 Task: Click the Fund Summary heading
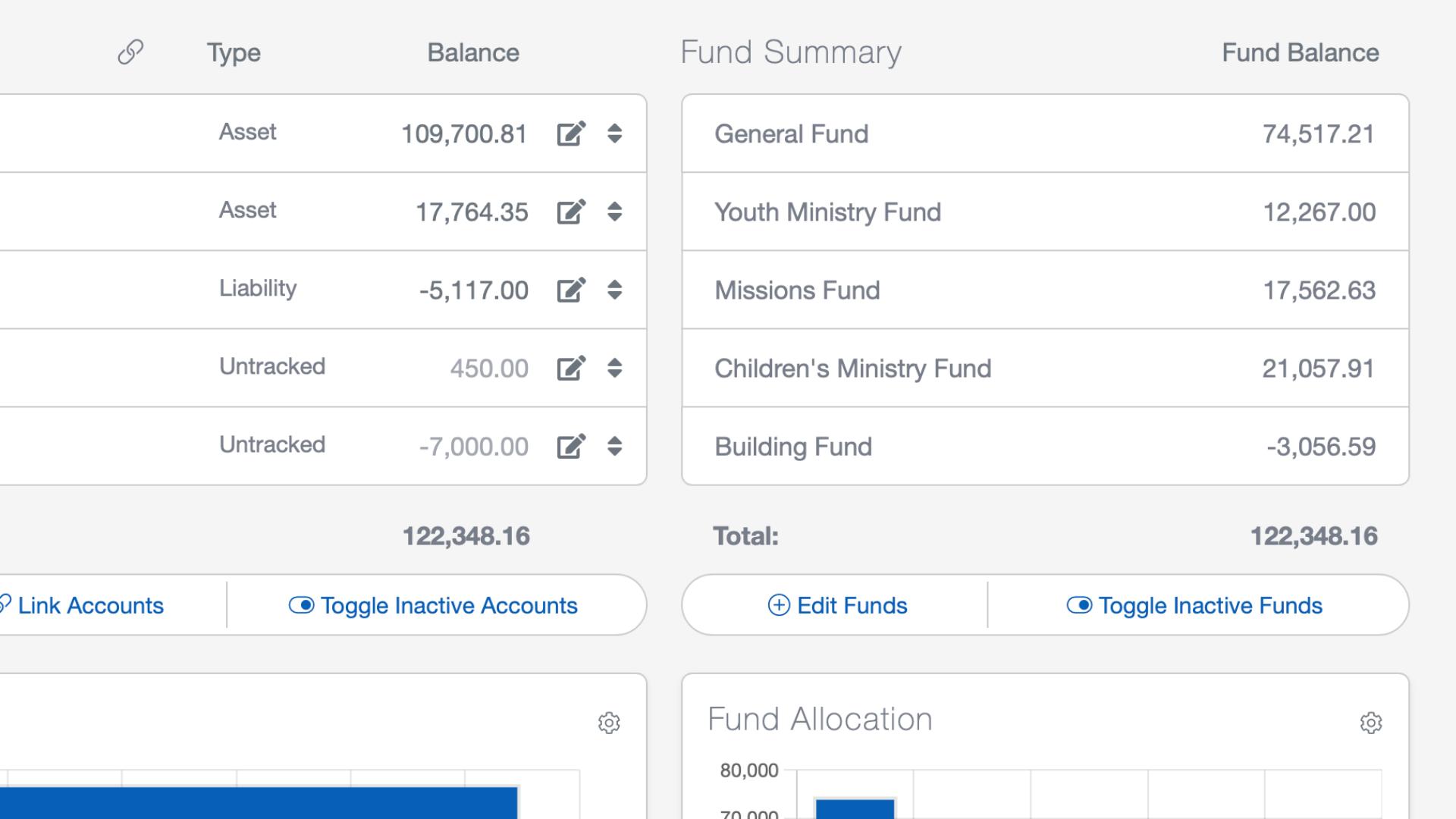point(791,52)
